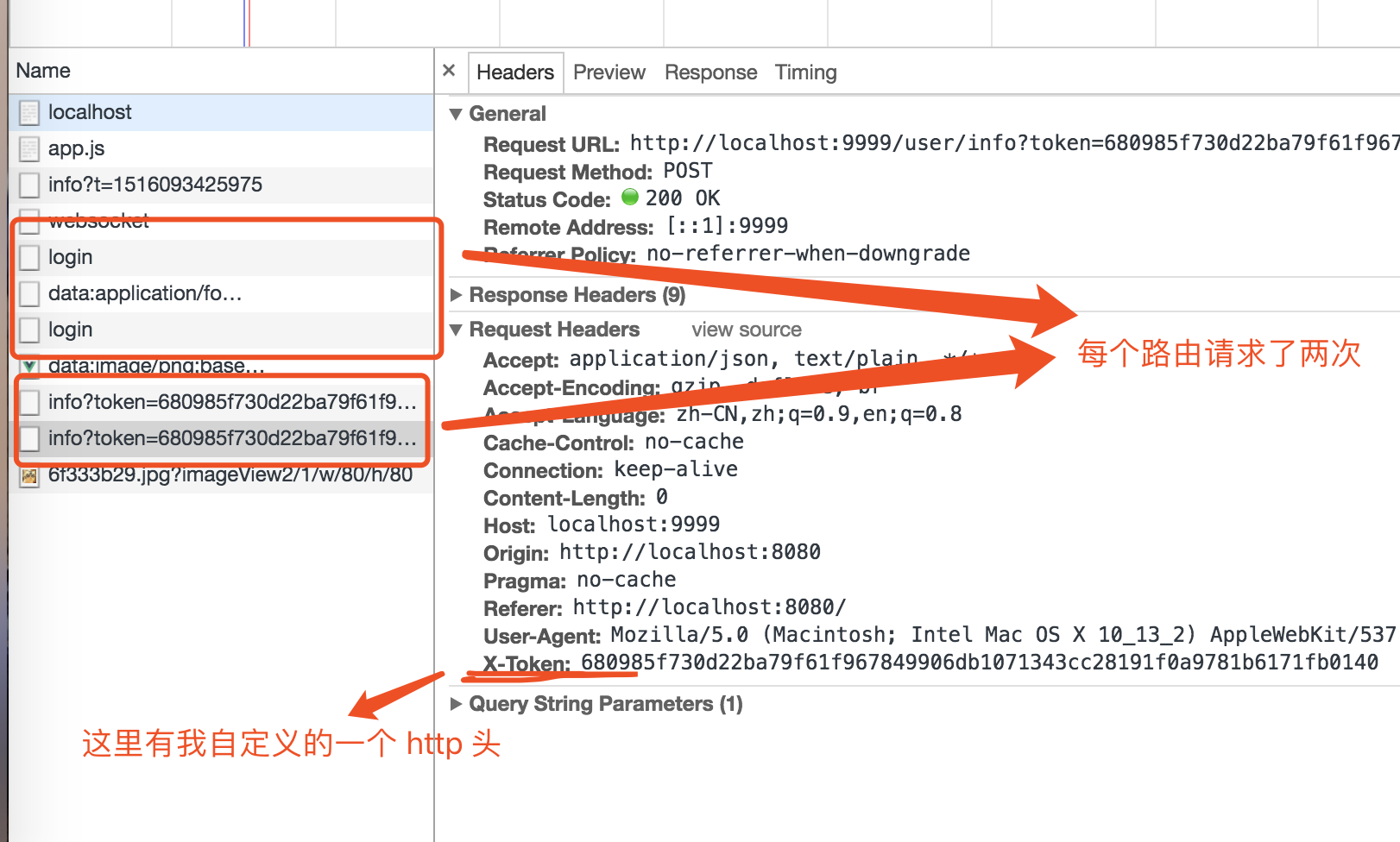Collapse the General section
1400x842 pixels.
[456, 114]
